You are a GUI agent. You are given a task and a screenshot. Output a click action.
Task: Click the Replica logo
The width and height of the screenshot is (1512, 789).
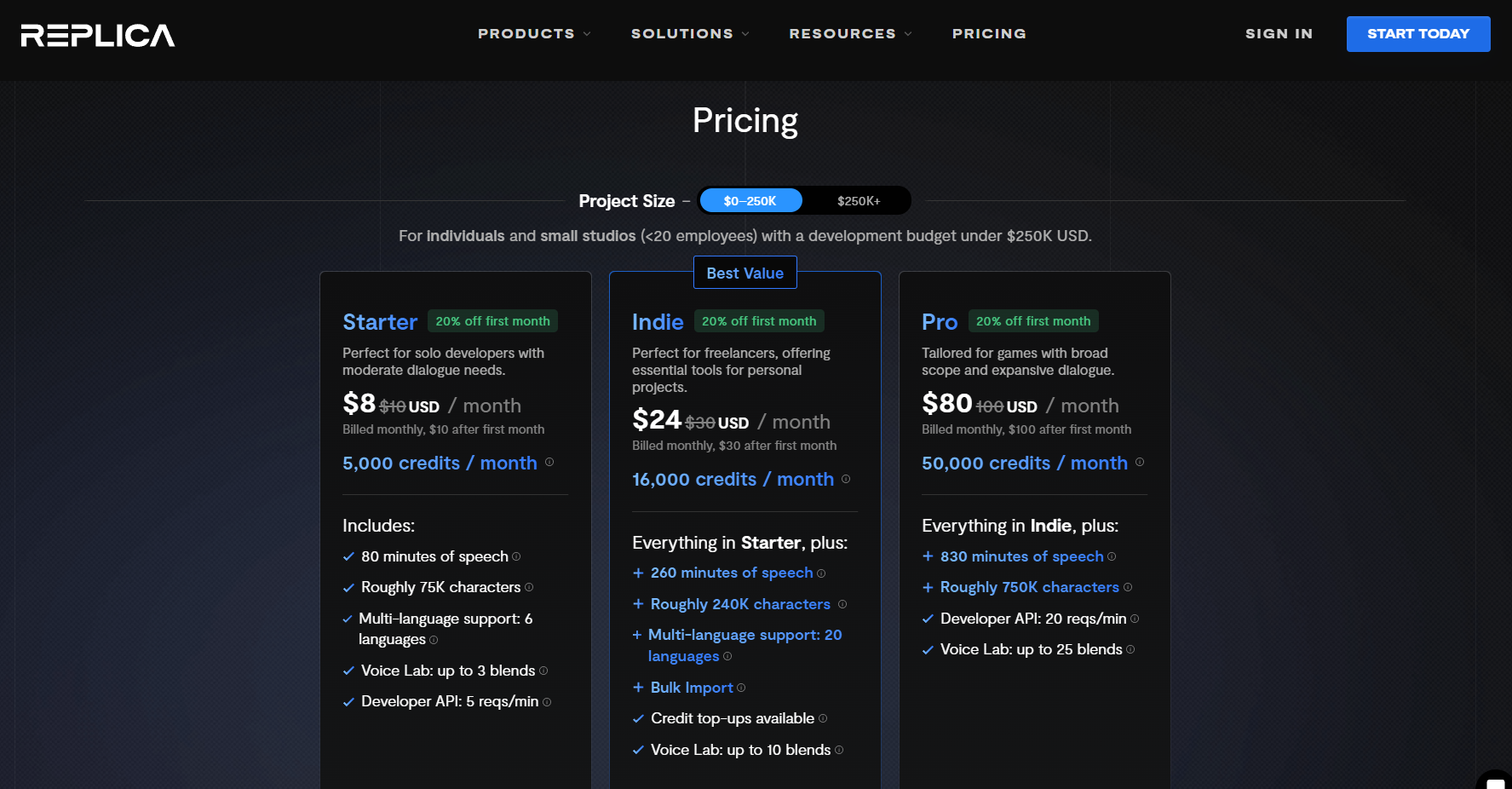pyautogui.click(x=98, y=35)
